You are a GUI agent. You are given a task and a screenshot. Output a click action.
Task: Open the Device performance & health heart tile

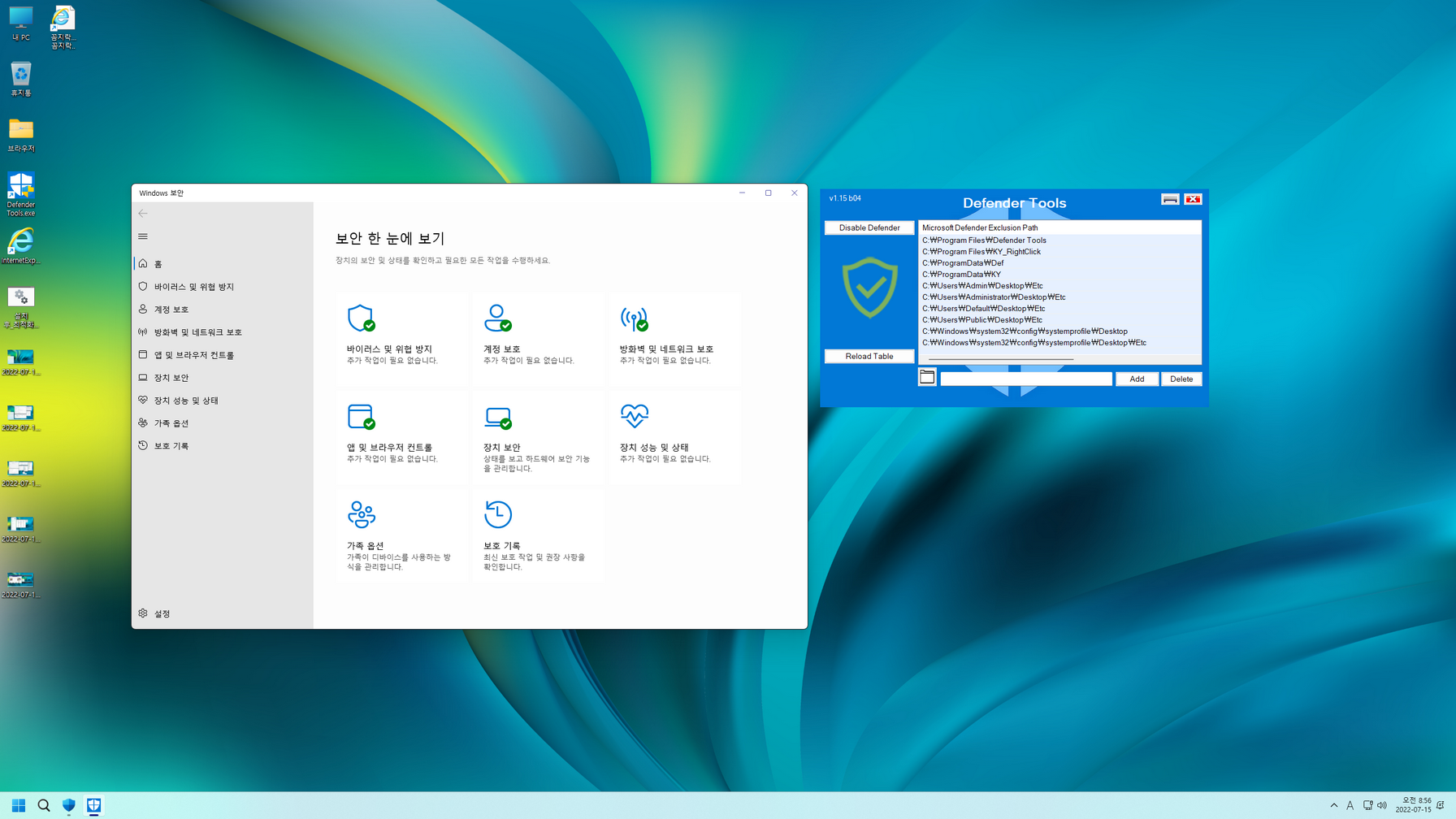point(675,436)
